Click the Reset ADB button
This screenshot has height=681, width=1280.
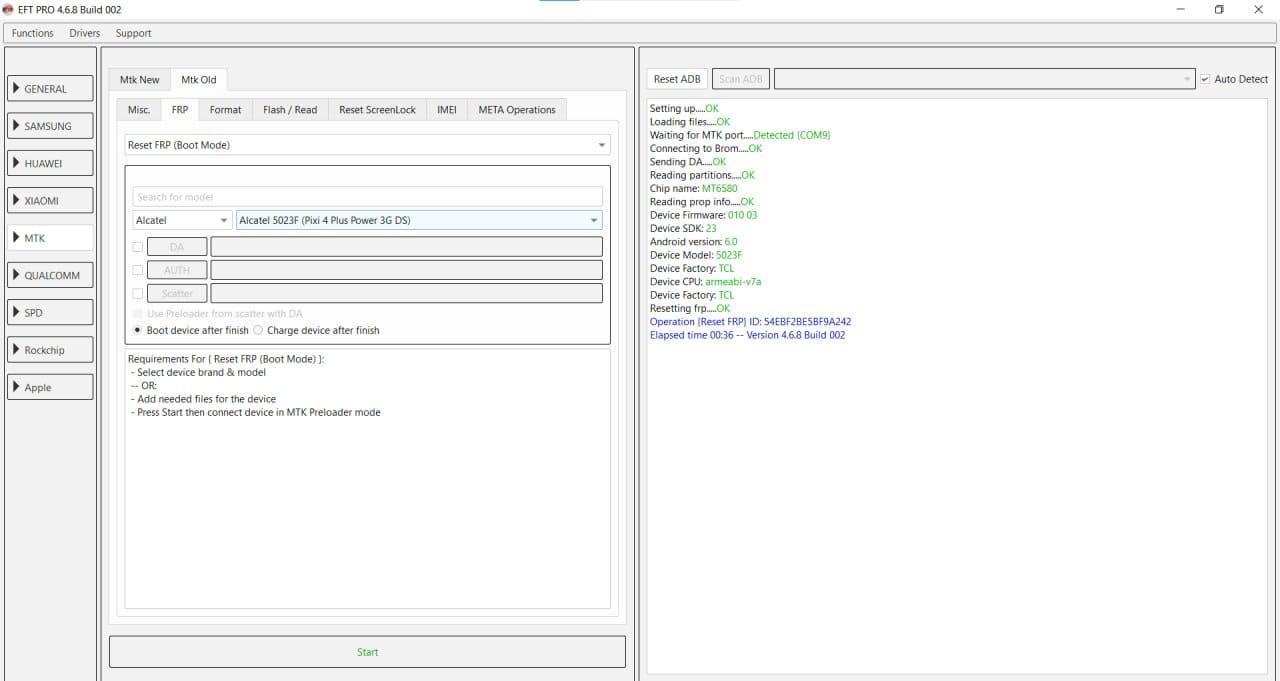677,79
